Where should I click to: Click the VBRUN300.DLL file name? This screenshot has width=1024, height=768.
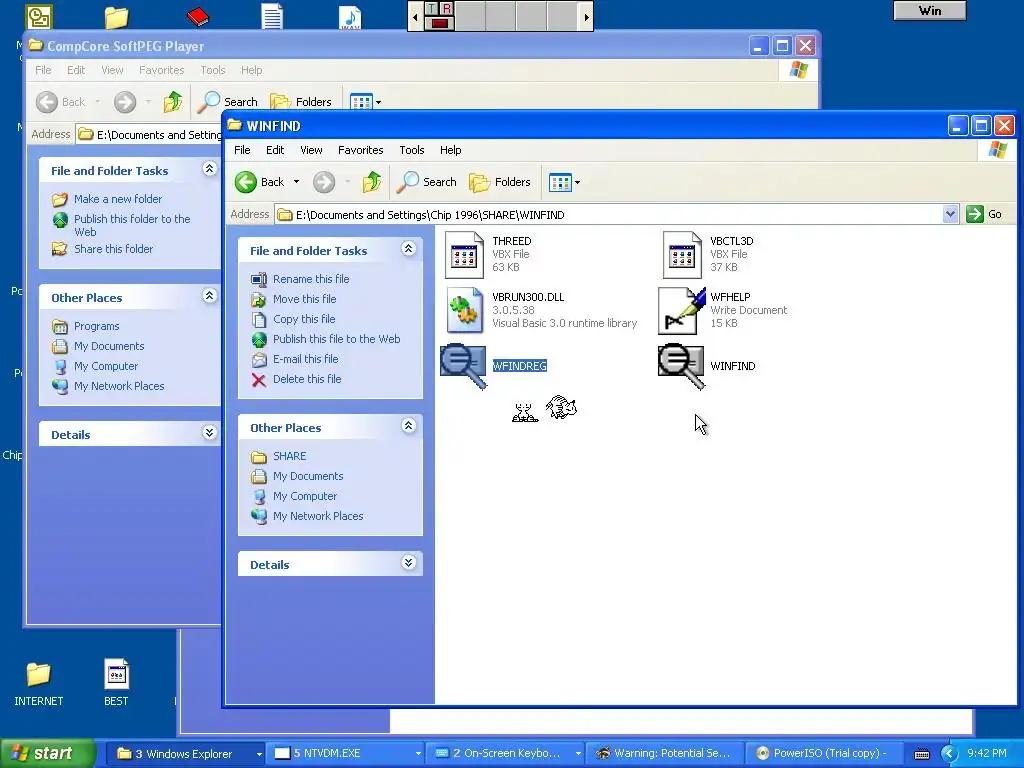tap(528, 297)
